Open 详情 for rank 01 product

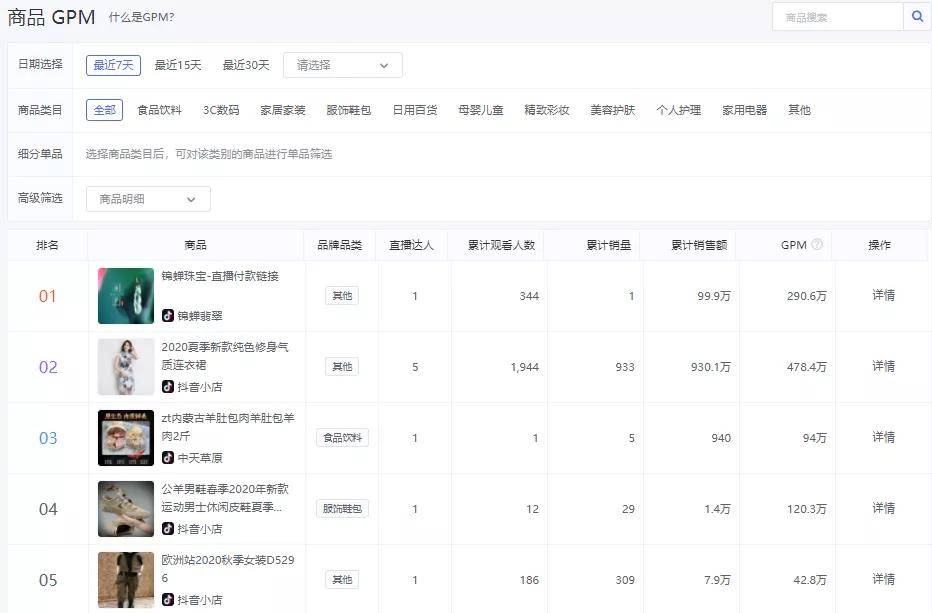click(883, 296)
